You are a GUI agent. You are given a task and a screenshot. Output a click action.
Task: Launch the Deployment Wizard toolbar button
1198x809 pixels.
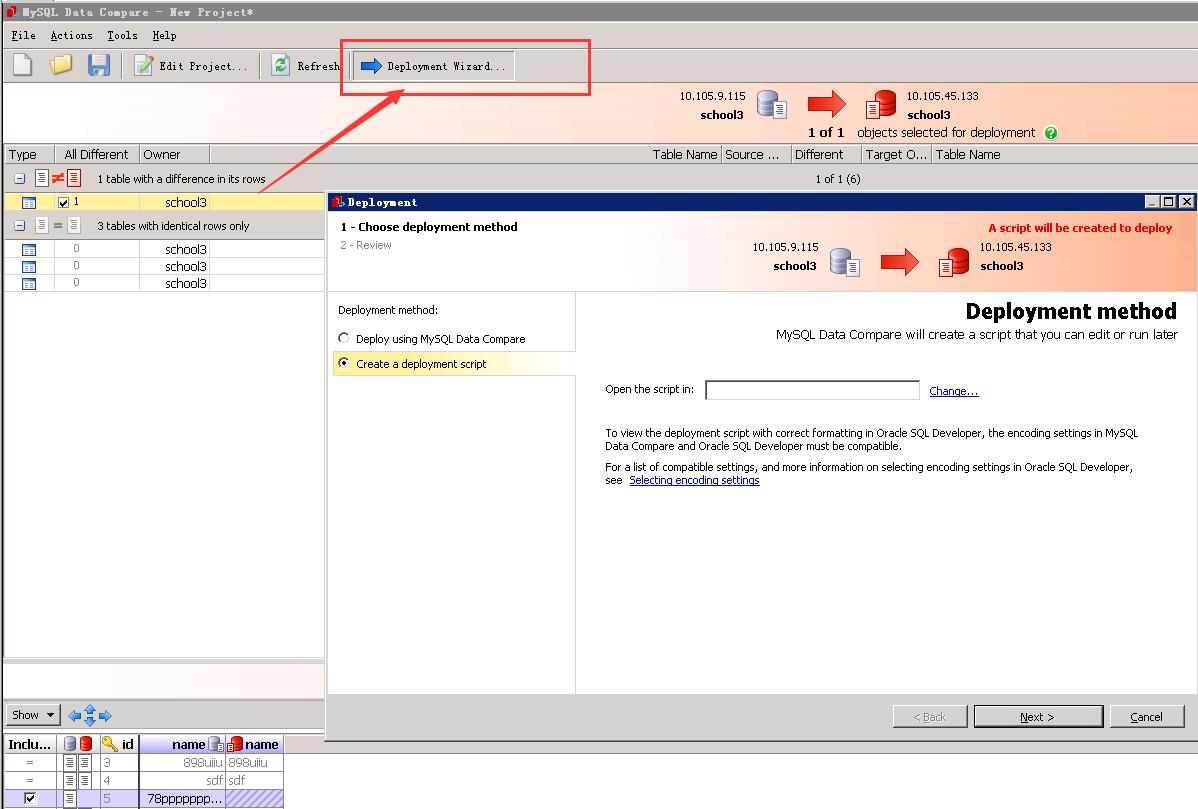coord(434,66)
